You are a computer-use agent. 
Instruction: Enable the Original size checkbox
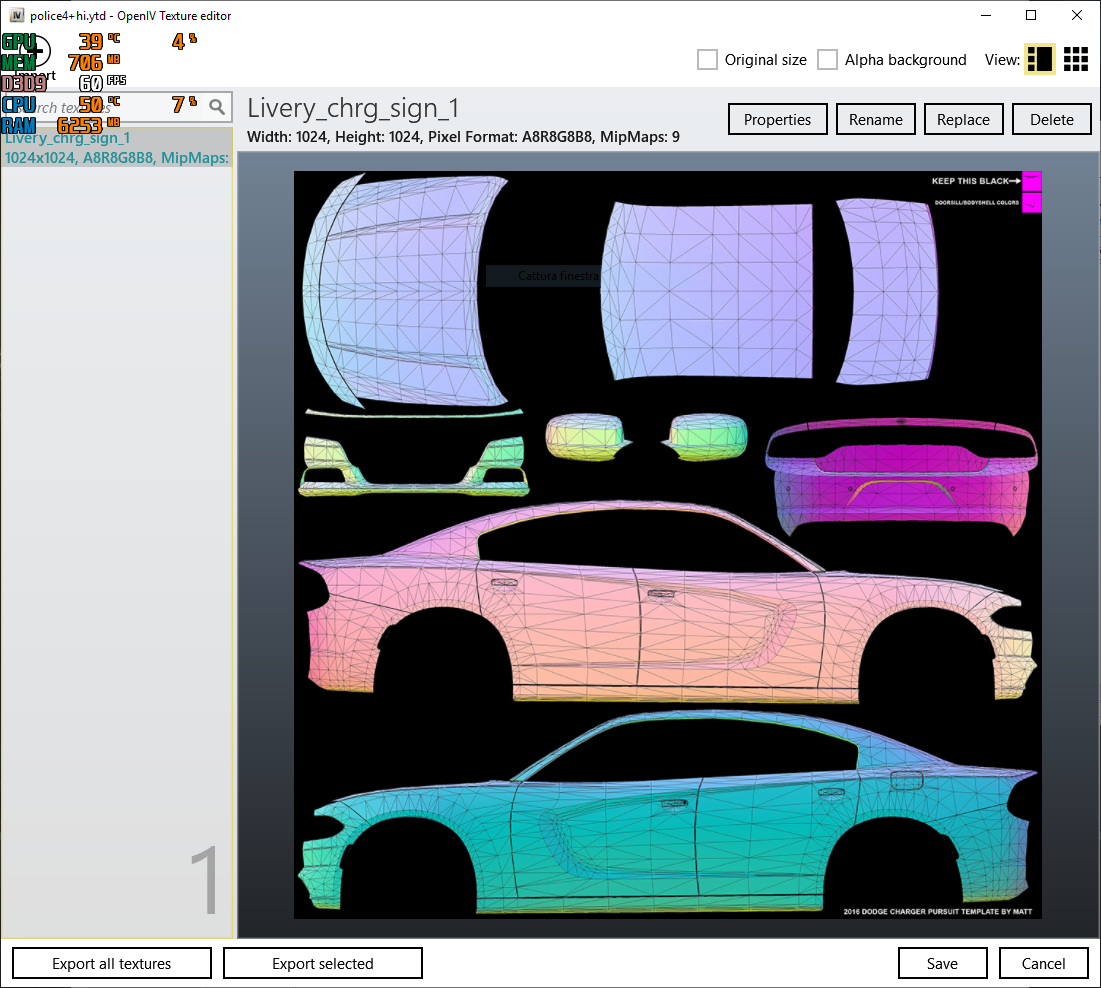708,60
